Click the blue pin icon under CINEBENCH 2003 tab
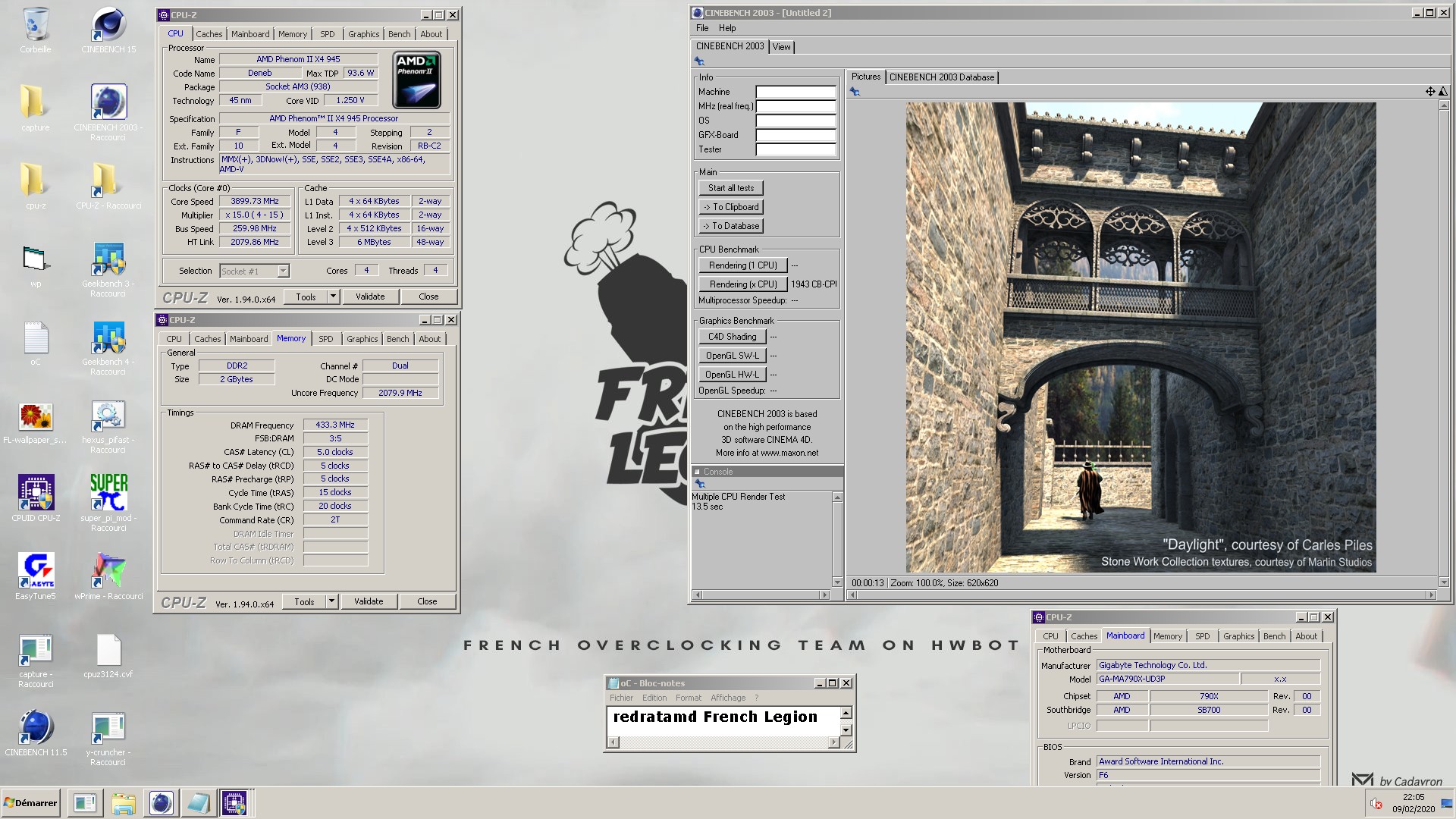 [699, 61]
